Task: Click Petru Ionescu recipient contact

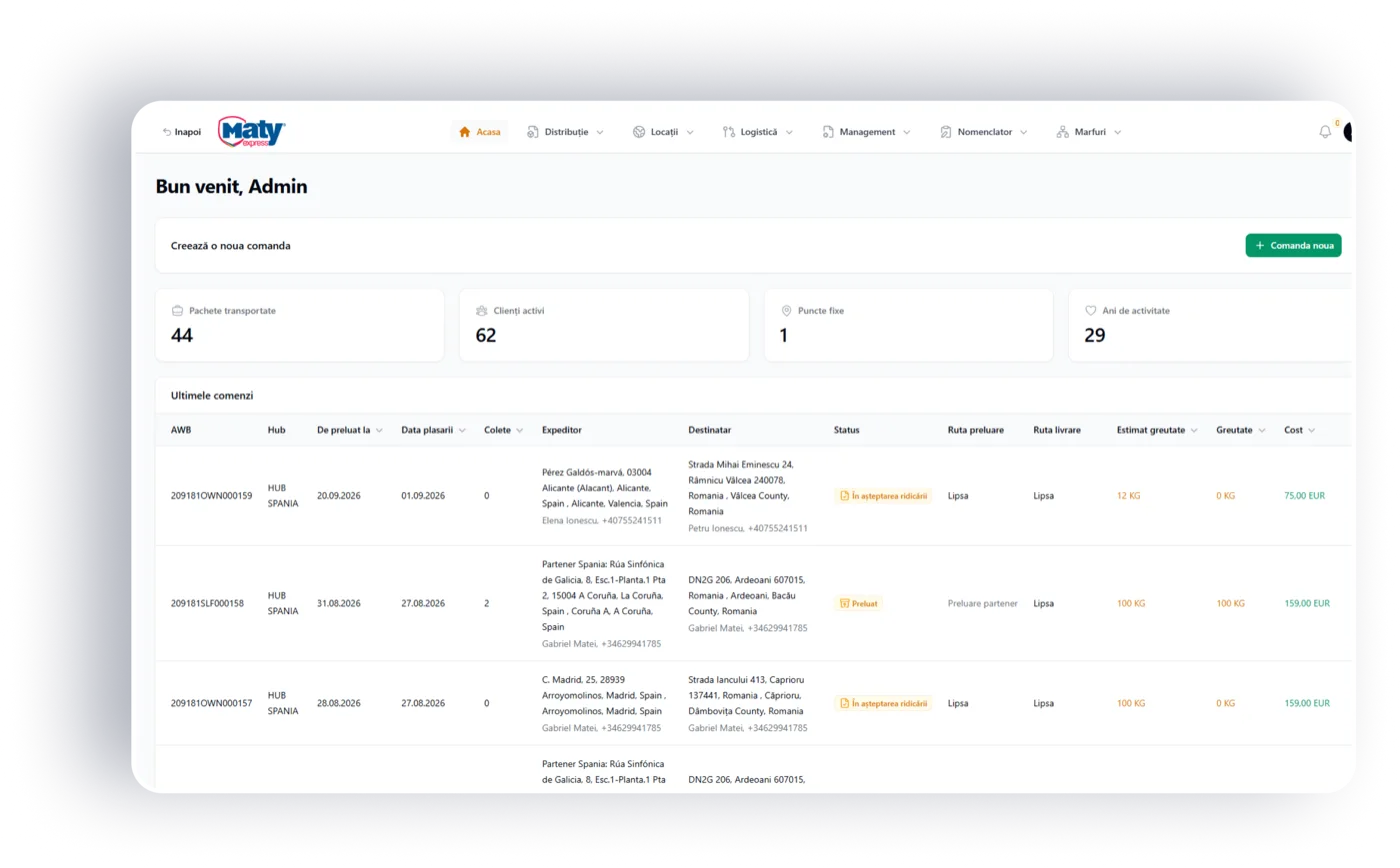Action: click(748, 528)
